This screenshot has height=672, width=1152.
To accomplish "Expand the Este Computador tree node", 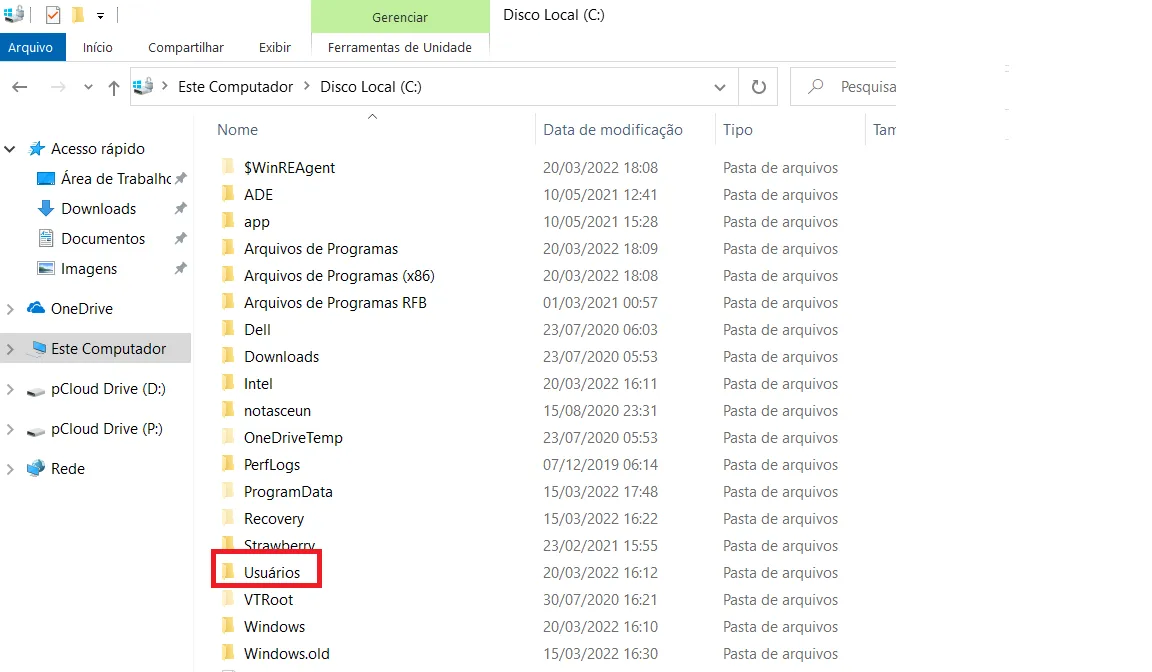I will click(10, 350).
